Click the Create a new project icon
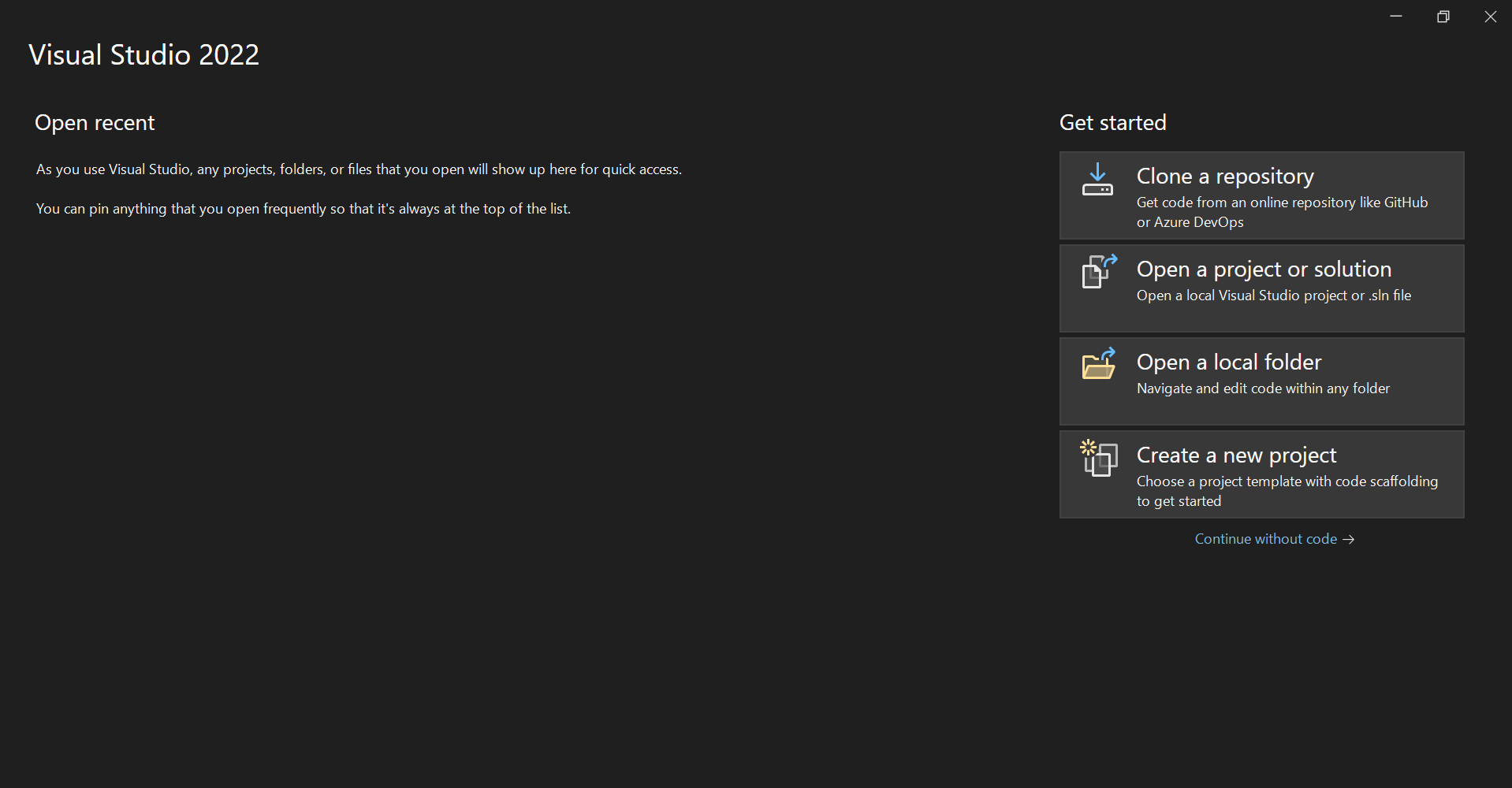Viewport: 1512px width, 788px height. click(x=1099, y=458)
